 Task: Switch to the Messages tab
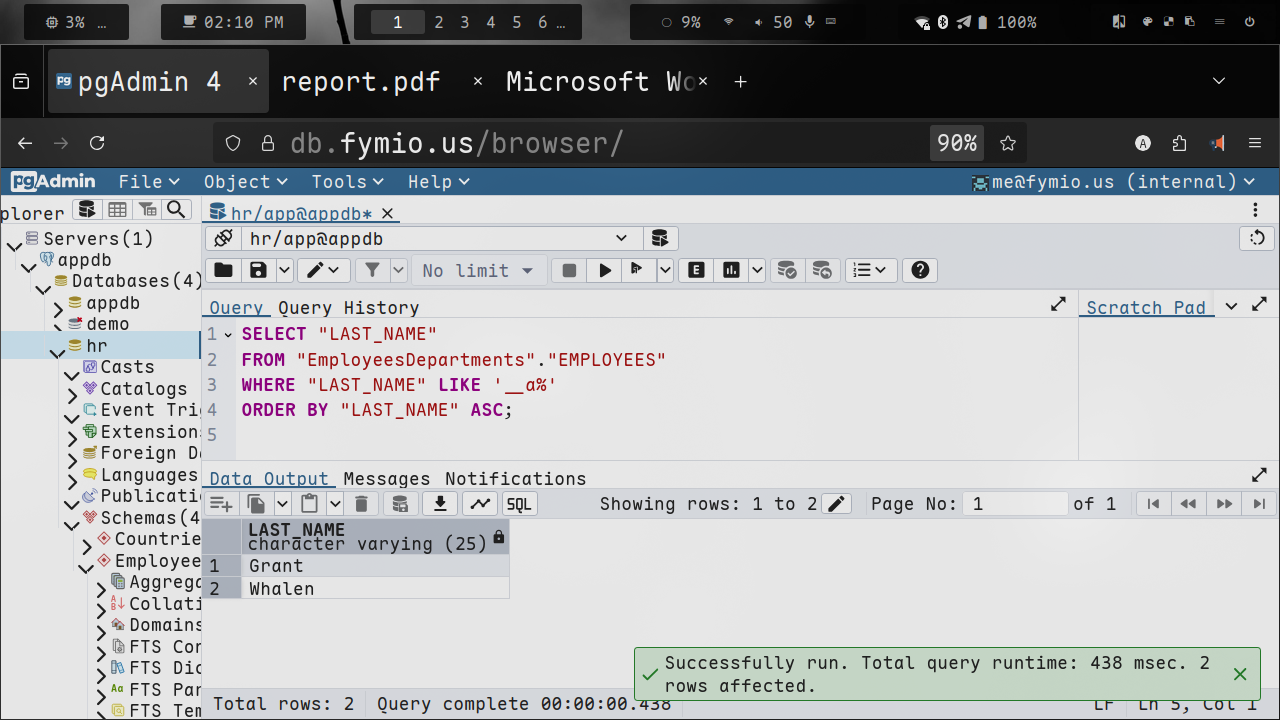point(386,479)
